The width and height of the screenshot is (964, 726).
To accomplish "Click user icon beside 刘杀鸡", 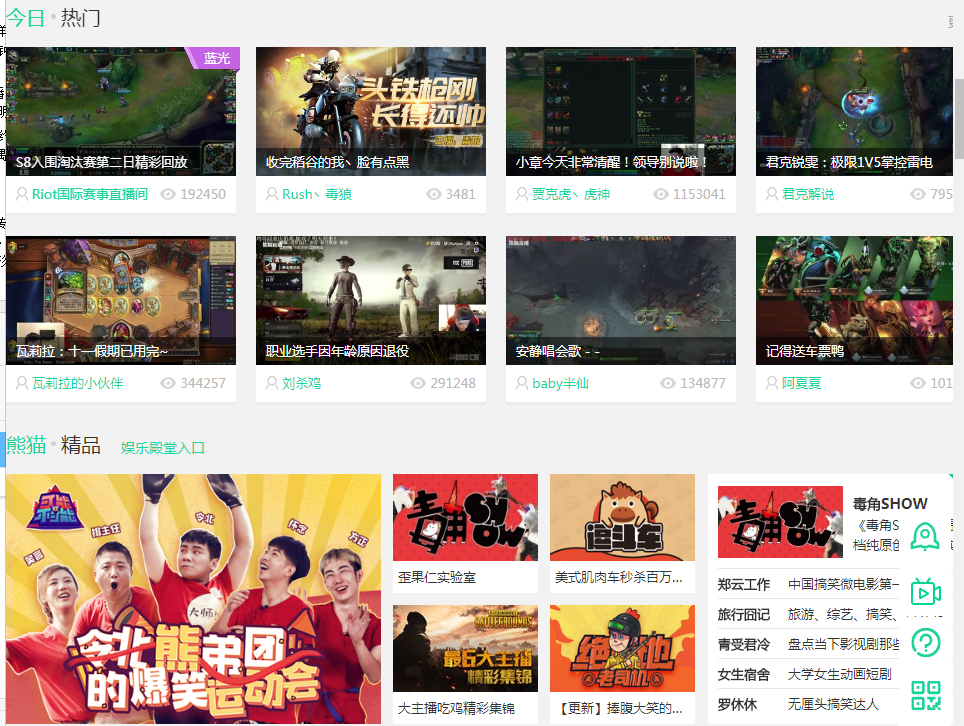I will click(272, 383).
